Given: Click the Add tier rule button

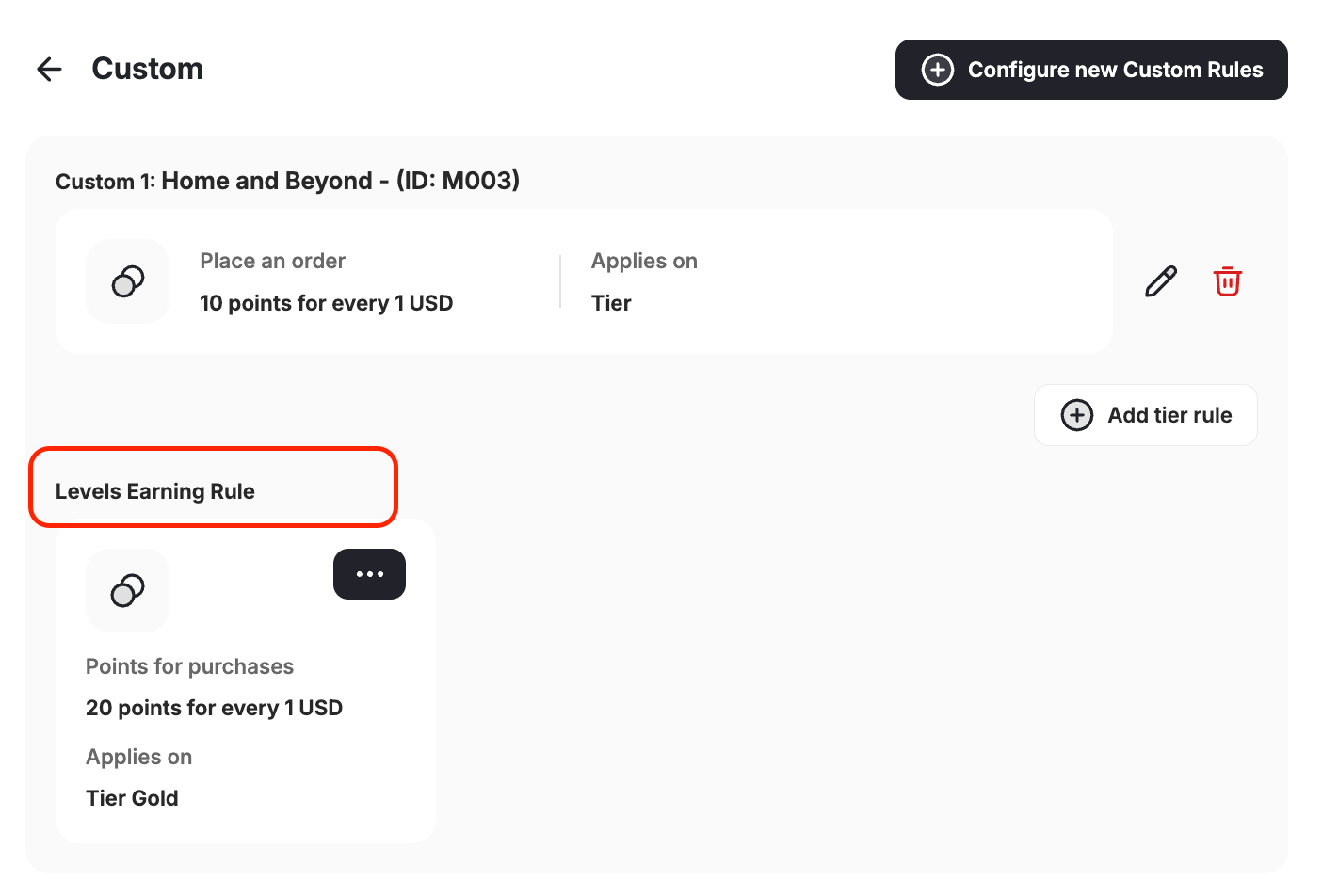Looking at the screenshot, I should coord(1145,415).
